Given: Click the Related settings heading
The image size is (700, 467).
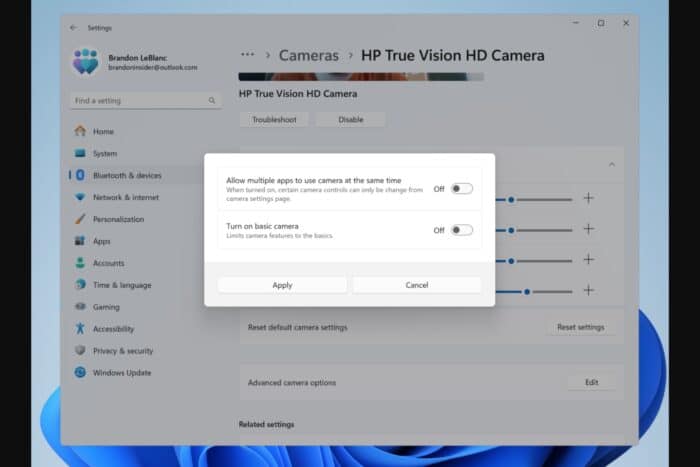Looking at the screenshot, I should (x=267, y=424).
